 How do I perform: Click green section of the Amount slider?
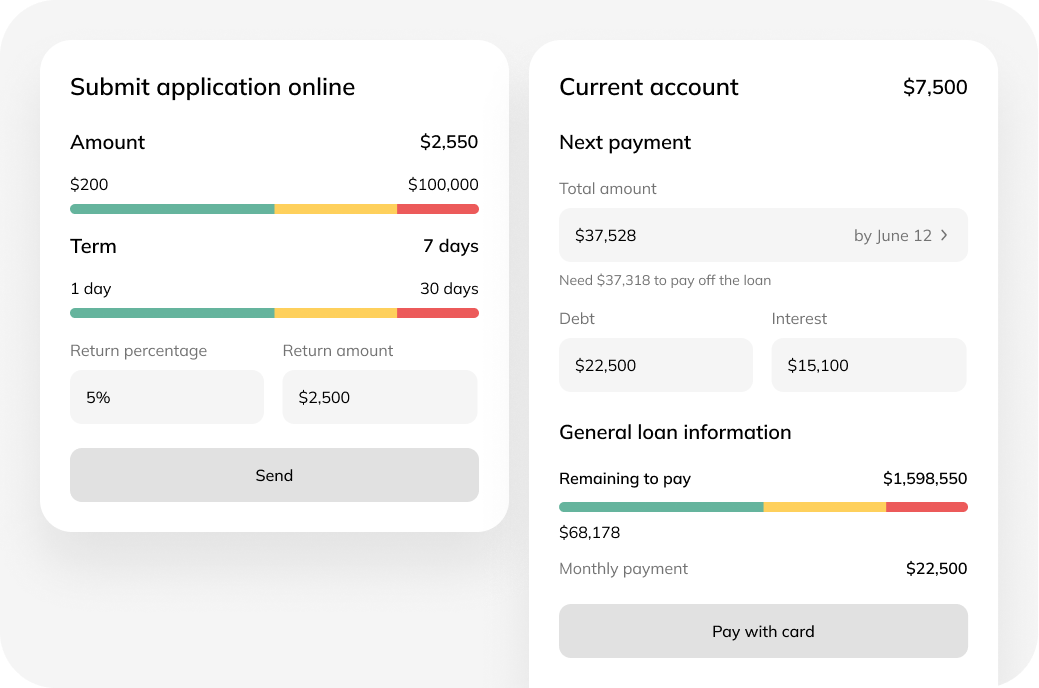pyautogui.click(x=172, y=209)
